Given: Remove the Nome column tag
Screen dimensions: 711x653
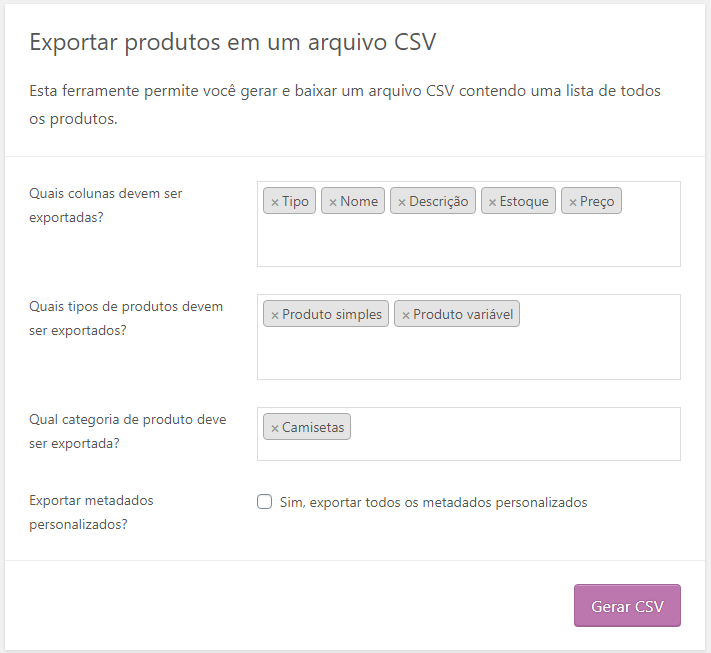Looking at the screenshot, I should (333, 202).
